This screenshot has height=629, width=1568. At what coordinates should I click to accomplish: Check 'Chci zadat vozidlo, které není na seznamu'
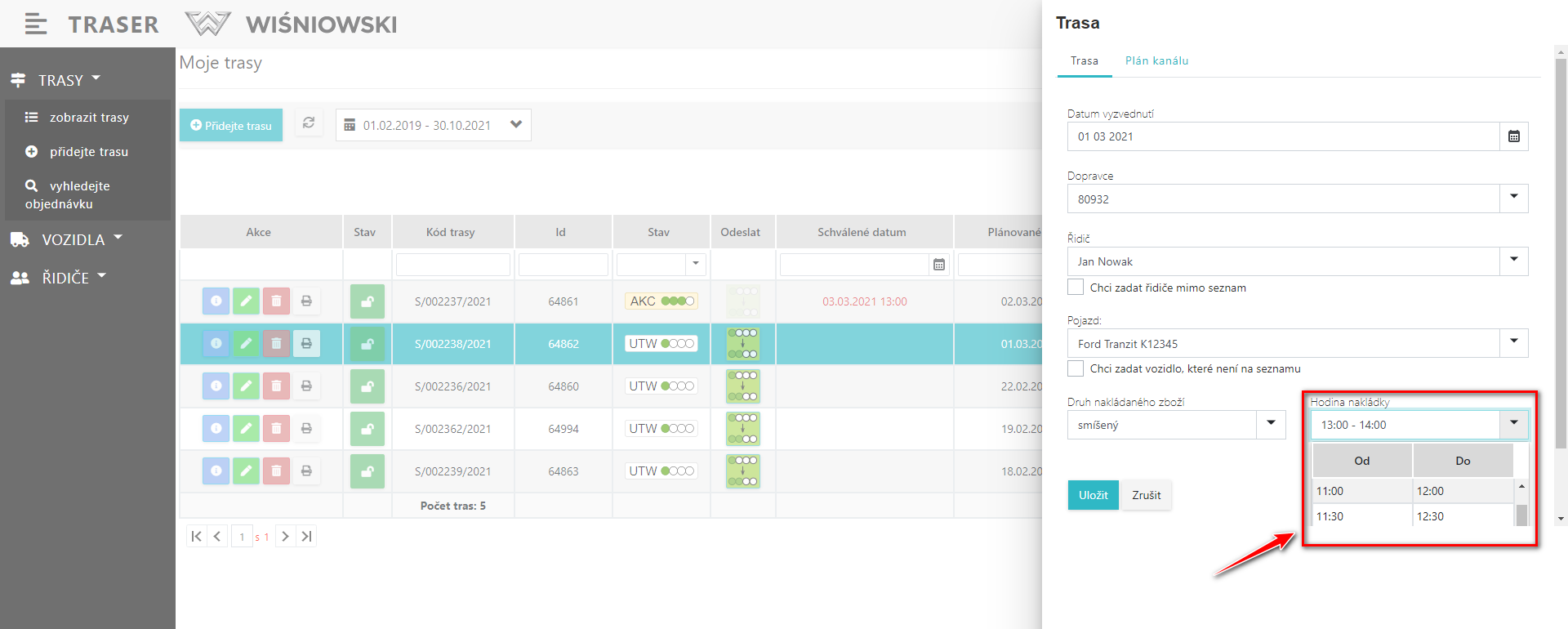[1076, 368]
